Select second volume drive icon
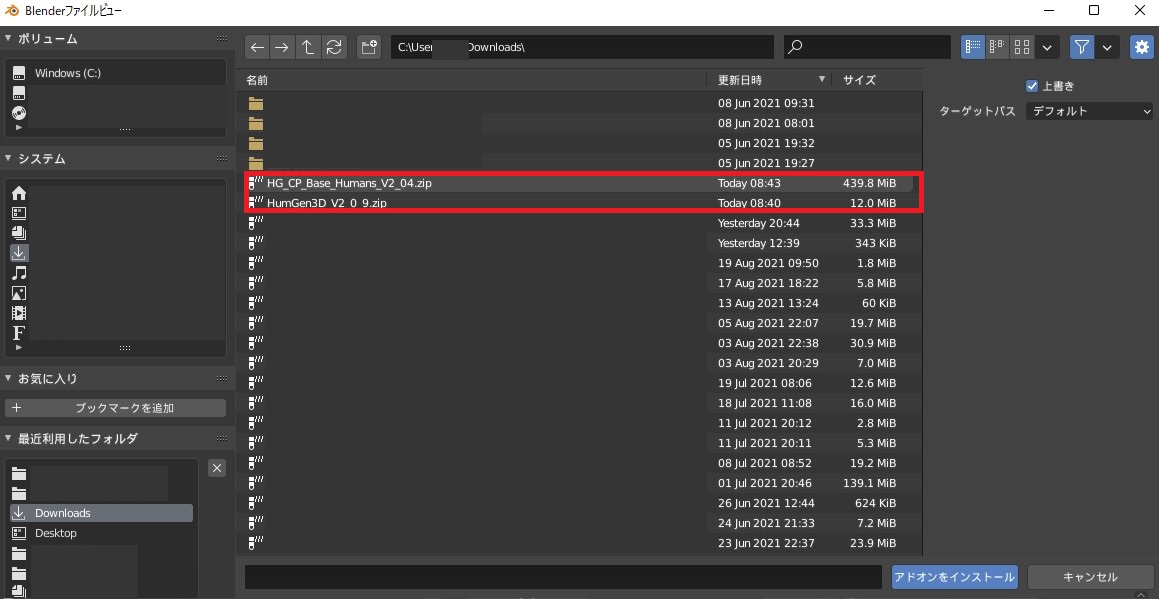 [19, 93]
